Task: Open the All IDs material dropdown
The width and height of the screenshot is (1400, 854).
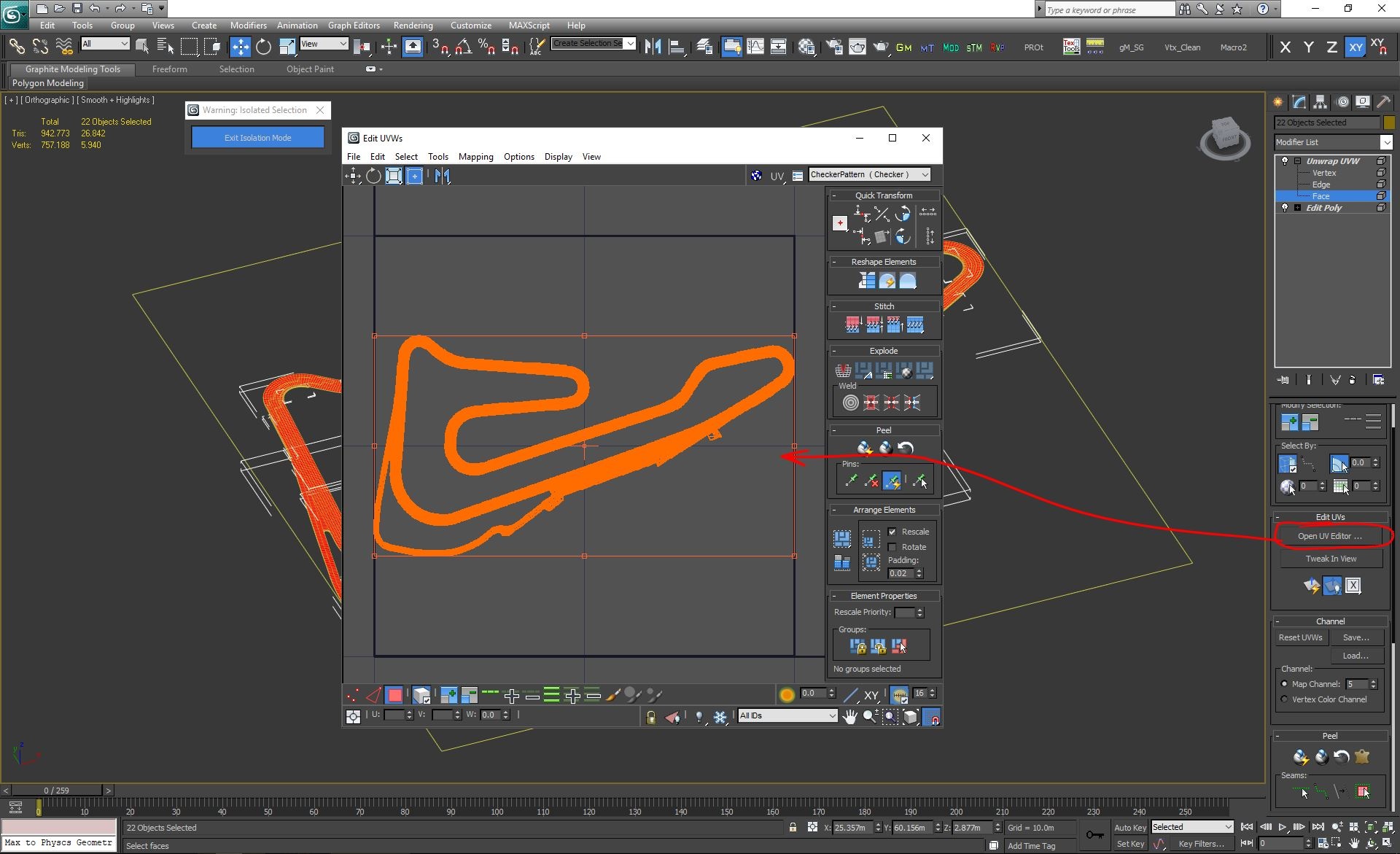Action: [787, 716]
